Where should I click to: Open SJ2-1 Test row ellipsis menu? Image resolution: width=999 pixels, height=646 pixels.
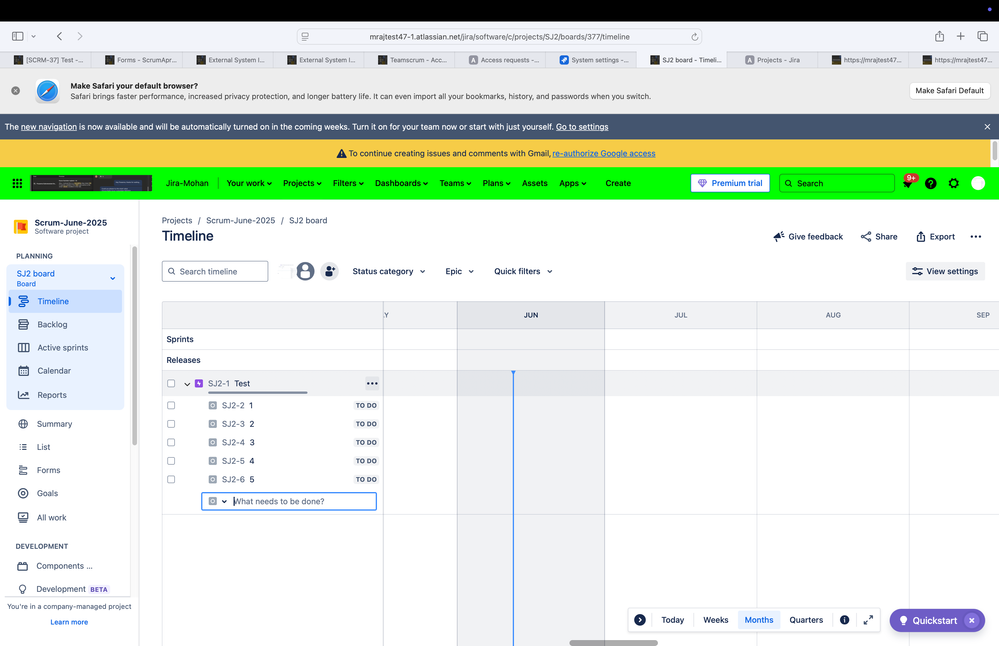[x=372, y=384]
